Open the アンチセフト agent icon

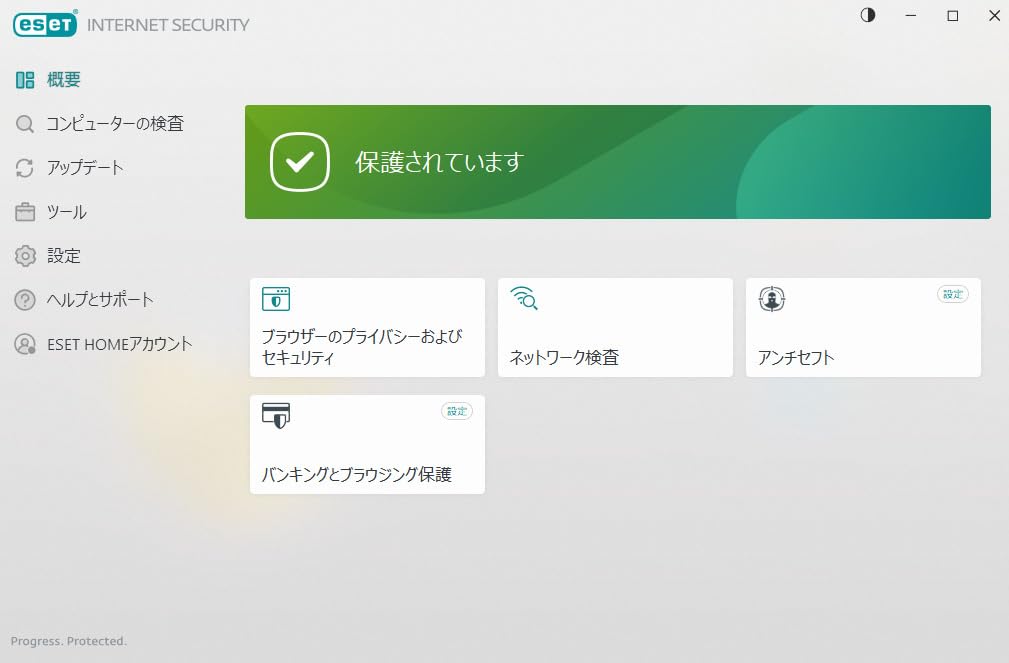(771, 298)
